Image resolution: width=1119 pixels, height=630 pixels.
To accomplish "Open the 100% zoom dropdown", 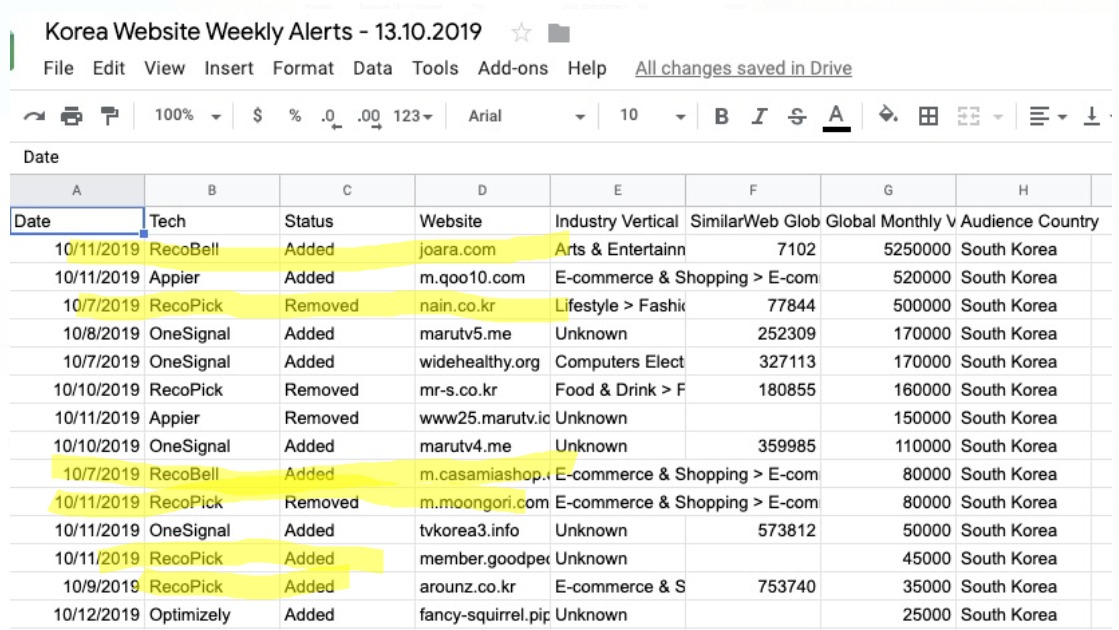I will tap(187, 116).
